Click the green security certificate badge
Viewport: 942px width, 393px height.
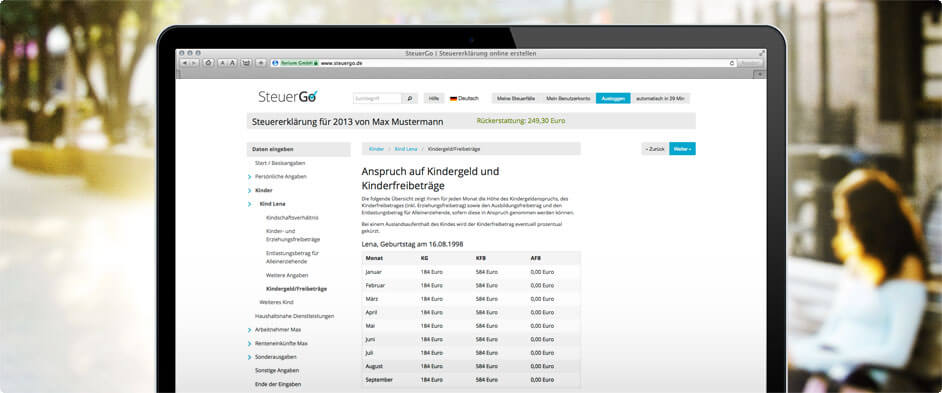299,62
